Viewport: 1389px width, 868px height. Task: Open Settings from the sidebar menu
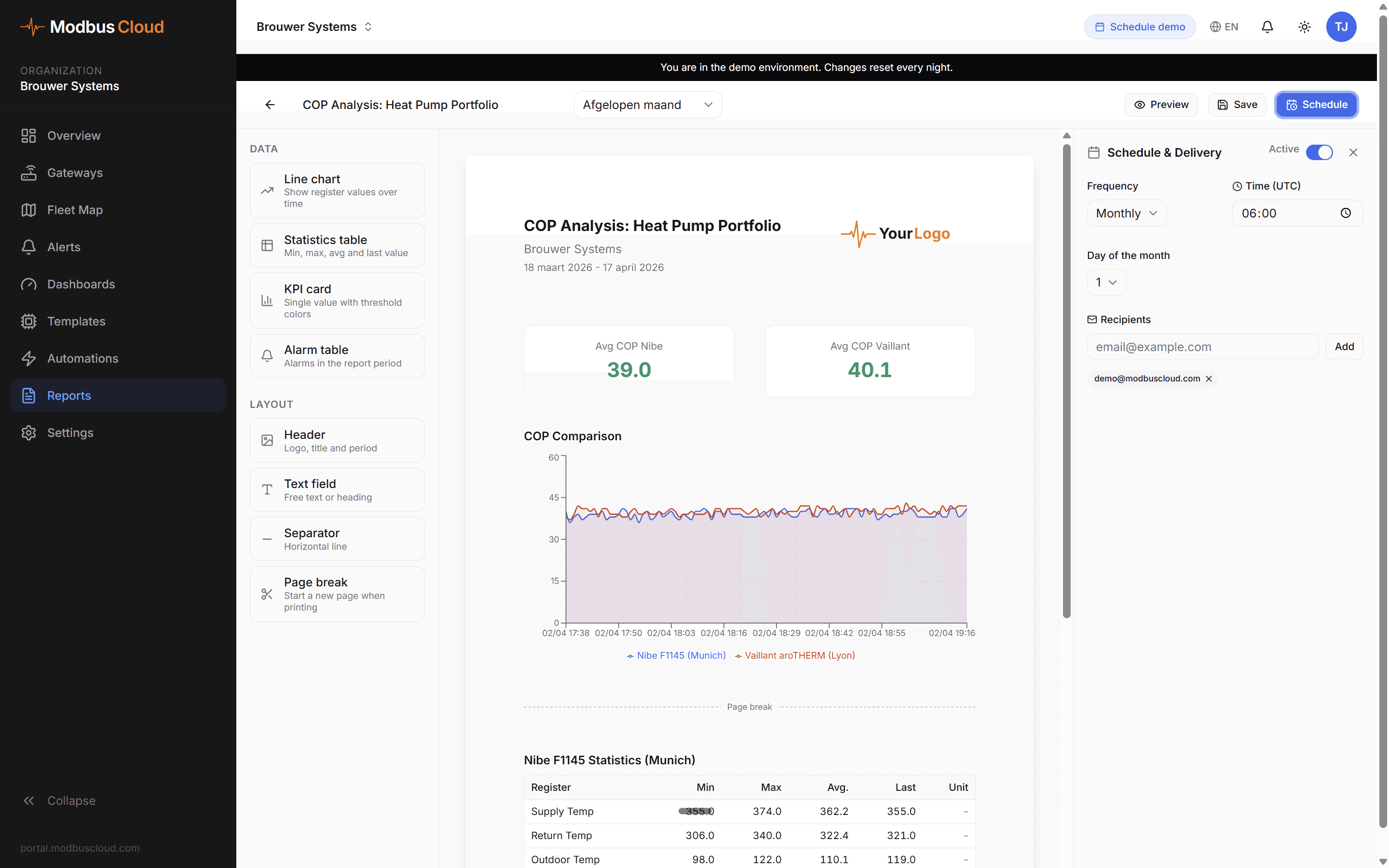pyautogui.click(x=70, y=432)
